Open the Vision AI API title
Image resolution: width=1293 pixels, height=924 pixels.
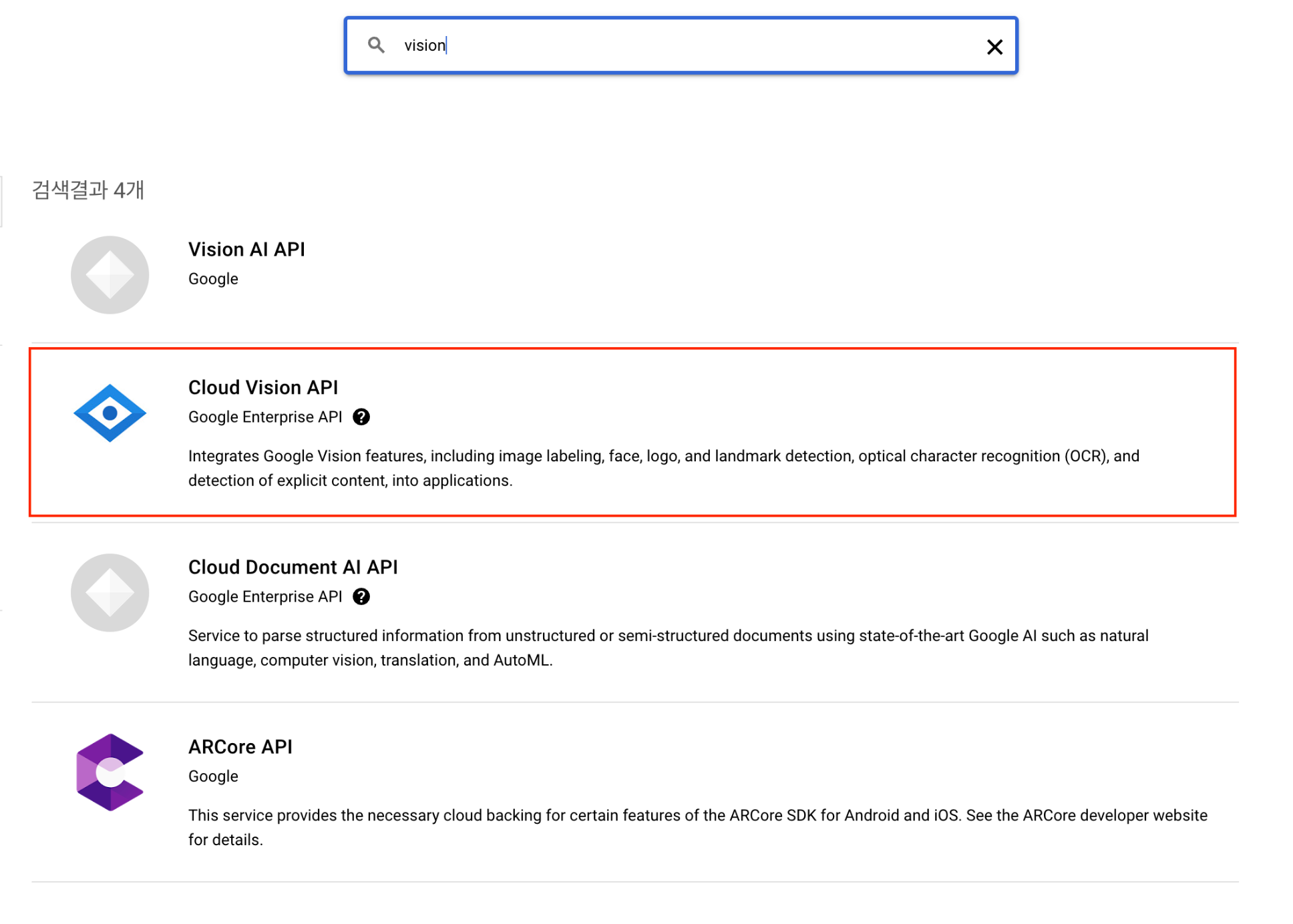[x=246, y=249]
